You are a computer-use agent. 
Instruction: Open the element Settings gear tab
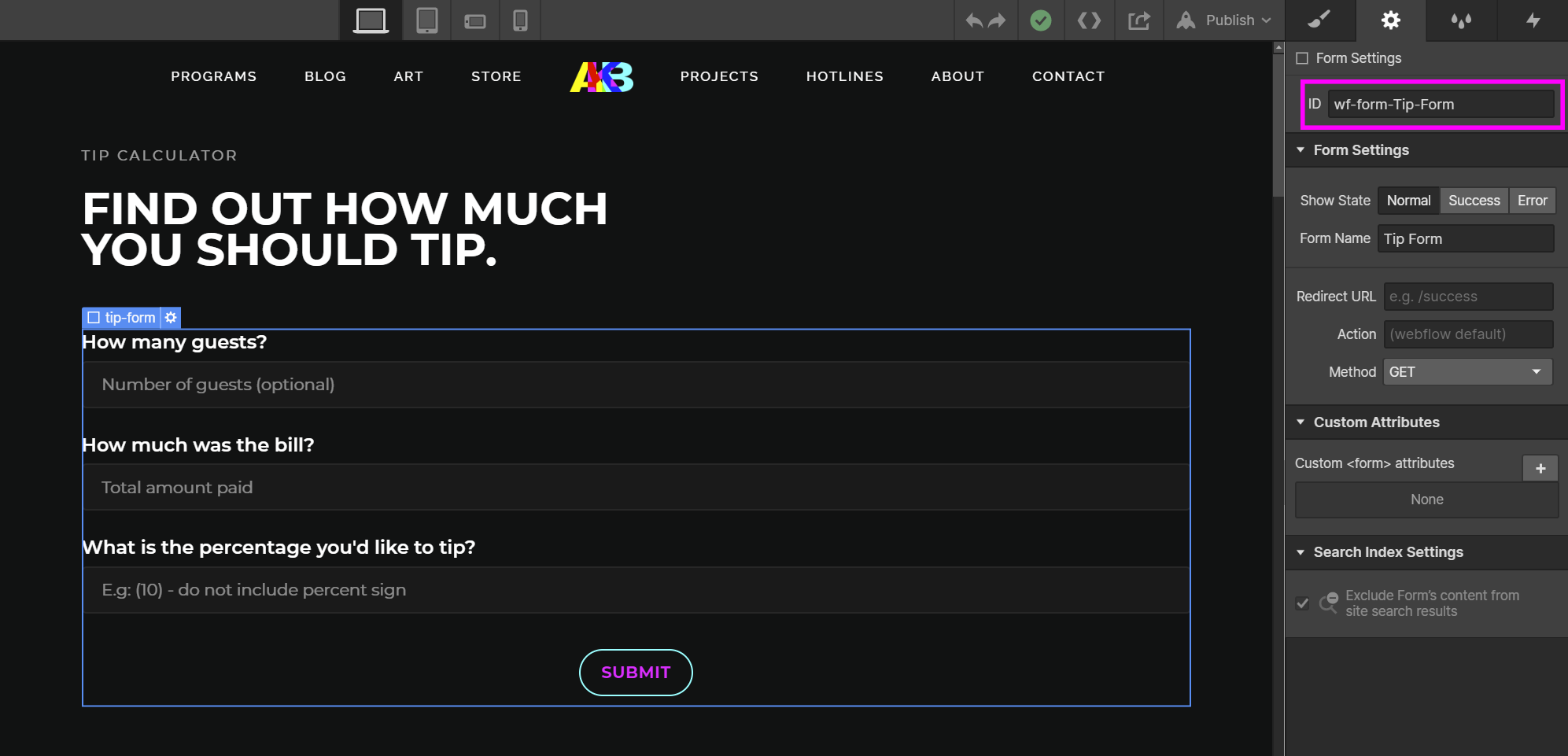click(x=1390, y=20)
